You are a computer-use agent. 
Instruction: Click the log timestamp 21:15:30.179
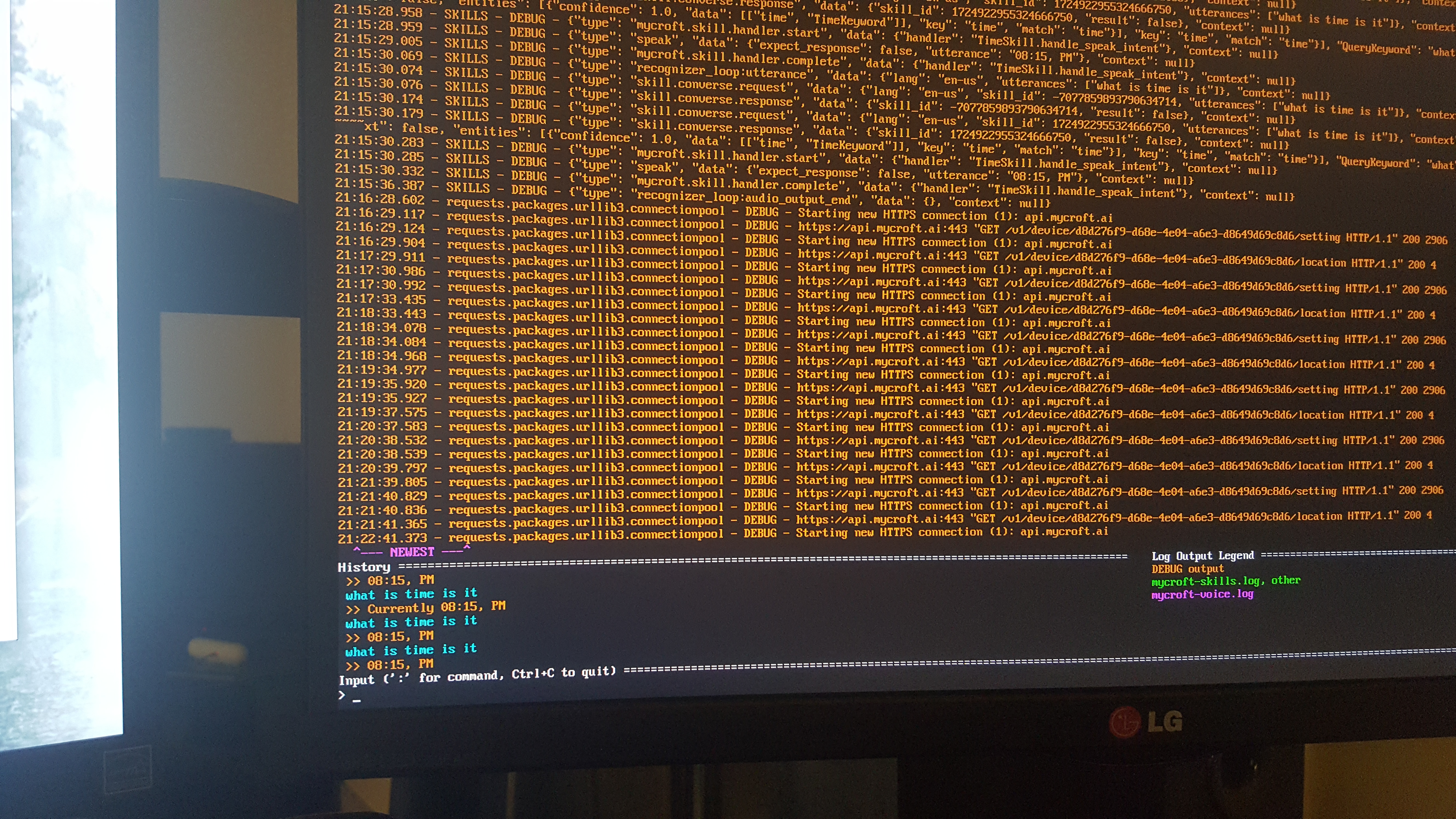379,112
